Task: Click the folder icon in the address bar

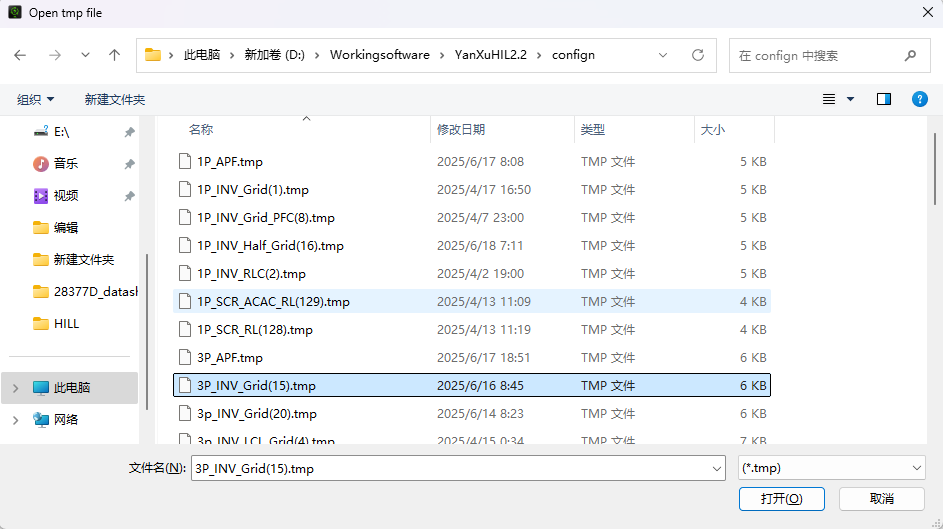Action: 153,55
